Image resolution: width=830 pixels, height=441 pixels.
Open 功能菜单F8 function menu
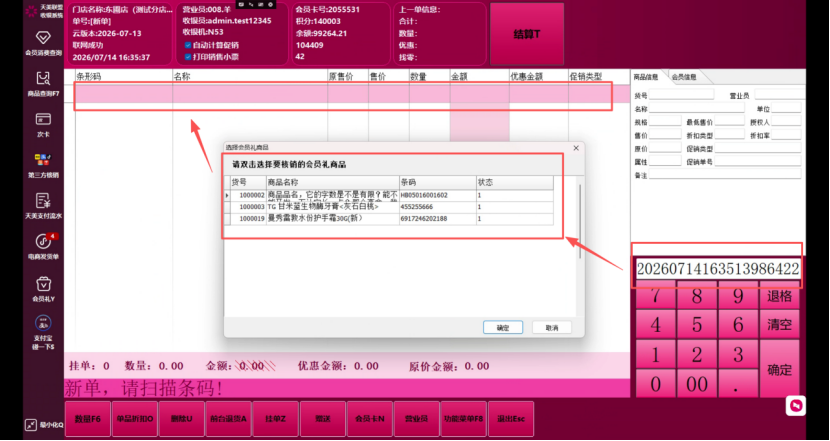464,419
